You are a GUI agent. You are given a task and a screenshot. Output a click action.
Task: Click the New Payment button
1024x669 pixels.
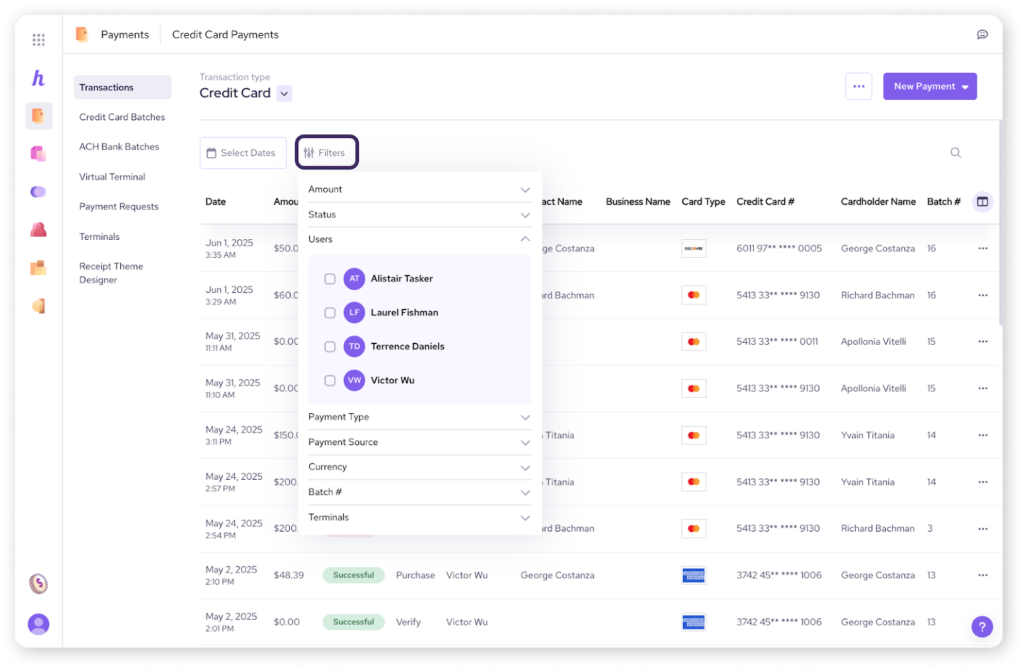click(x=929, y=86)
